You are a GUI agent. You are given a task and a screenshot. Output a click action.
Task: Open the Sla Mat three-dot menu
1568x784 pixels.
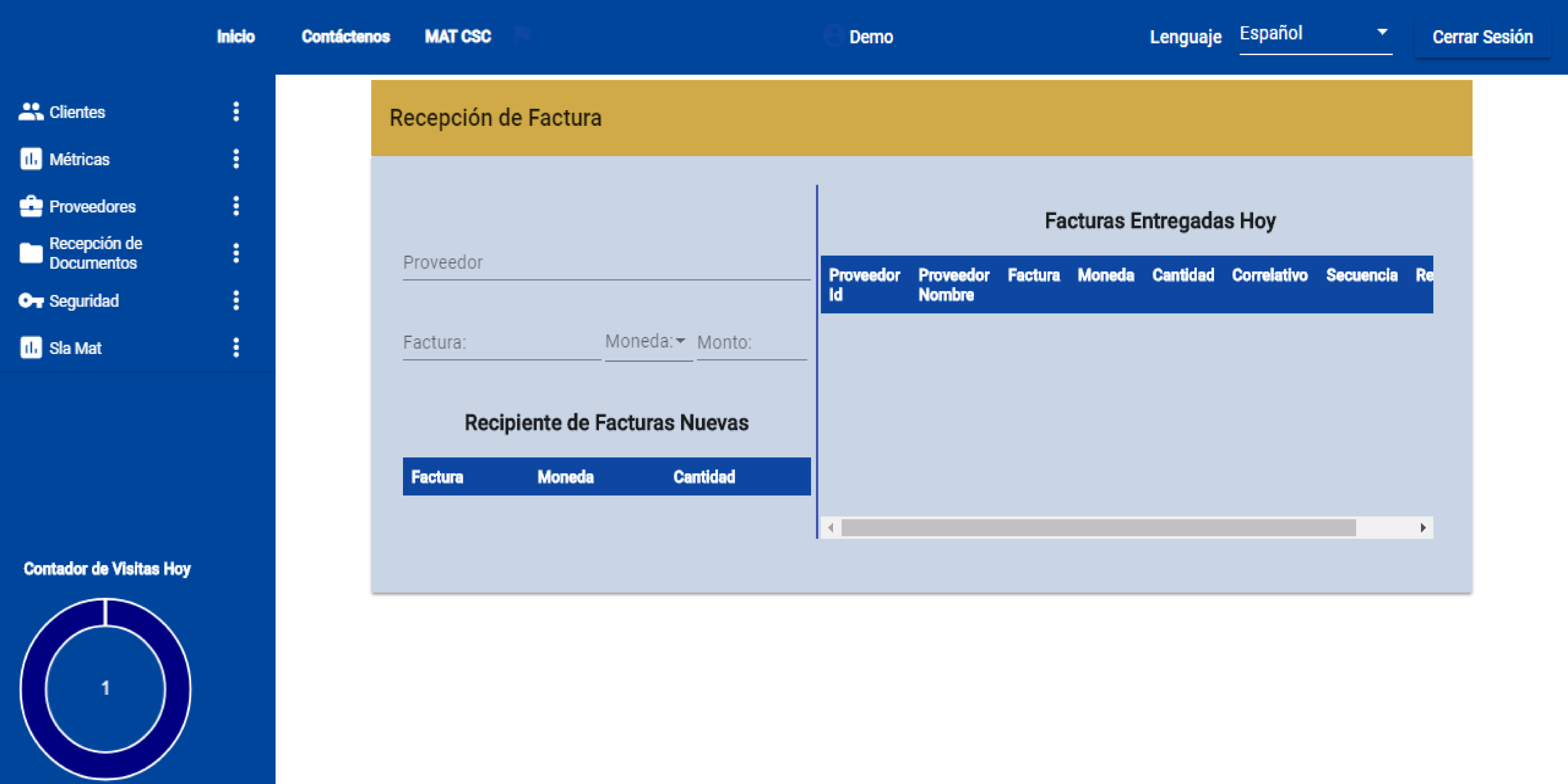coord(236,348)
